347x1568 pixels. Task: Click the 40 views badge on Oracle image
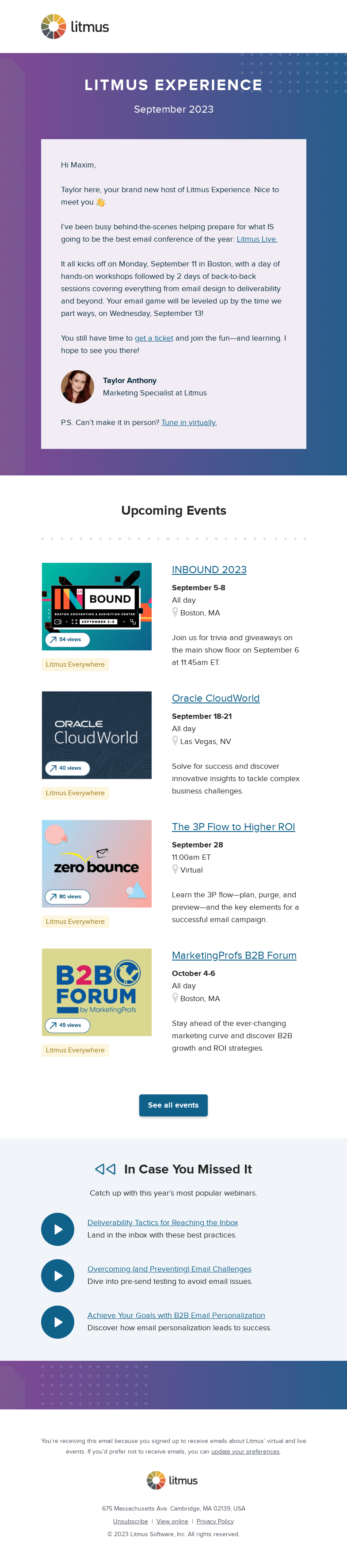pyautogui.click(x=68, y=767)
